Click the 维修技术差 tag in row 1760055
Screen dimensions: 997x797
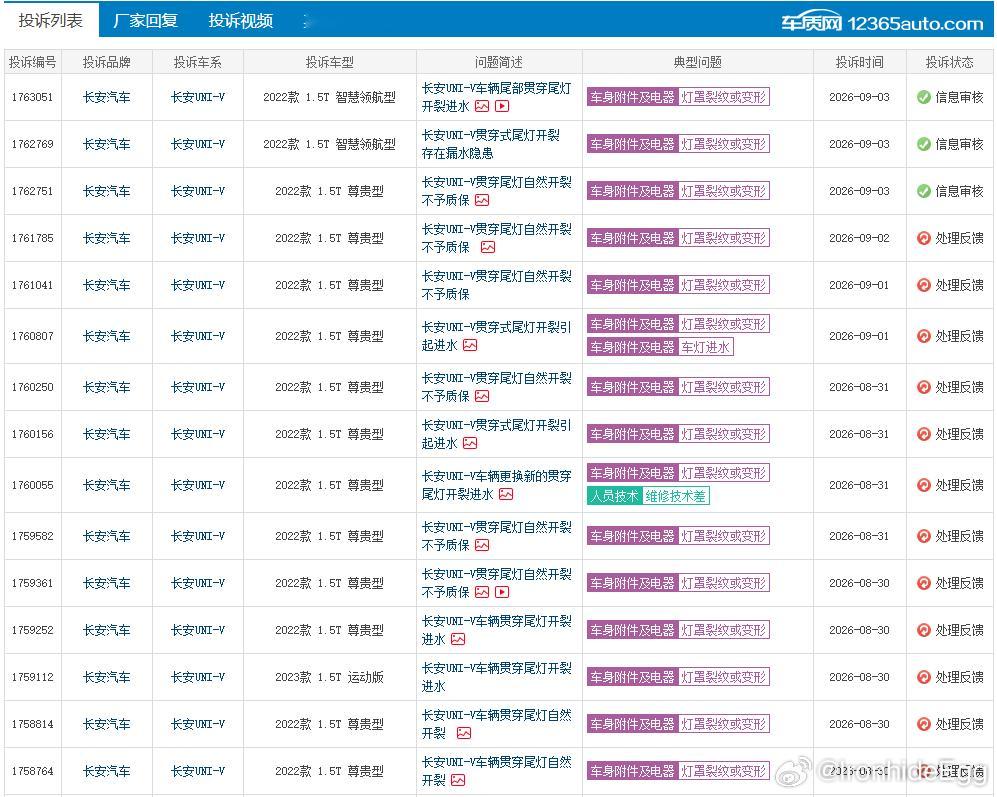[x=675, y=496]
